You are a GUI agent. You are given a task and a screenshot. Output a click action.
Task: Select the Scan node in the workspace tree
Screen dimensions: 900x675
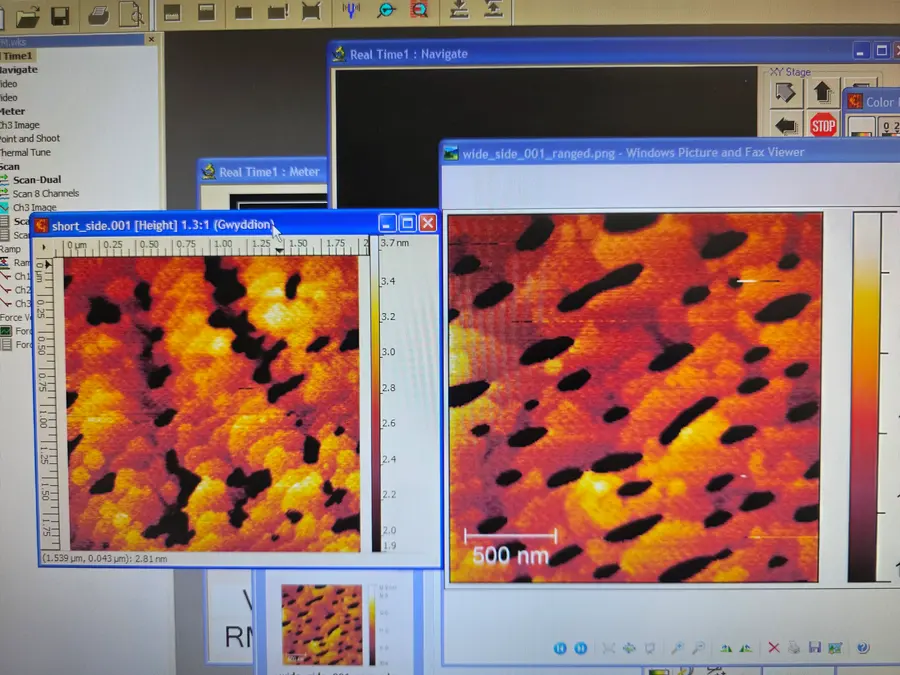pyautogui.click(x=10, y=166)
